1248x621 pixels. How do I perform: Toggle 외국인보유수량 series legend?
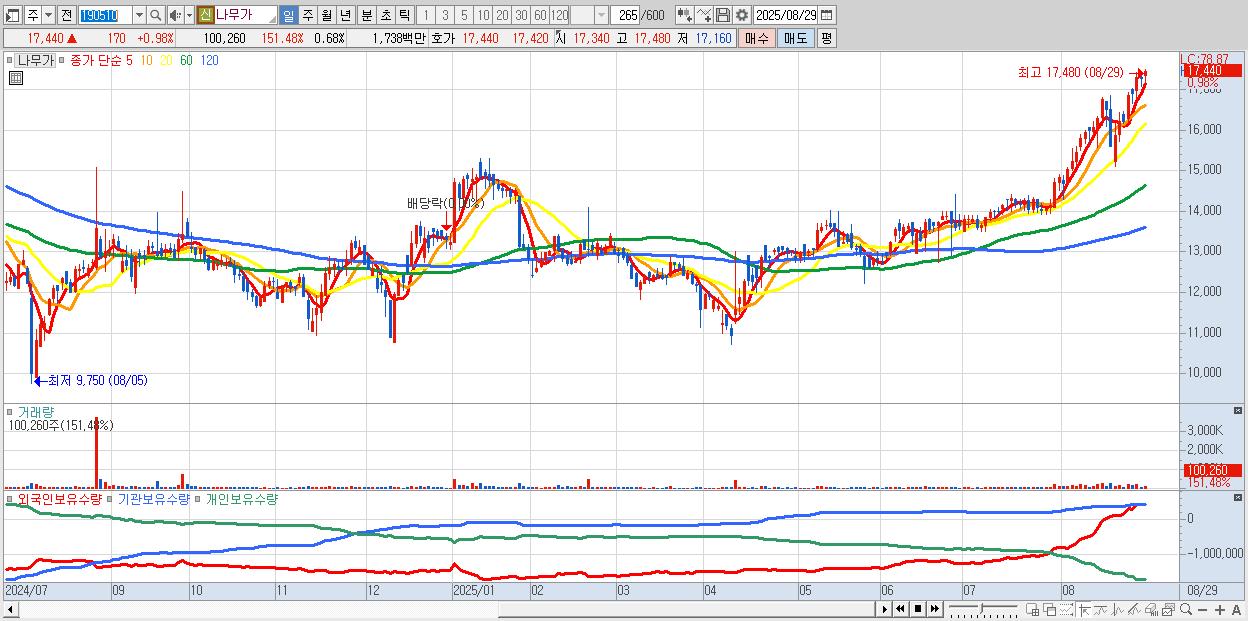[x=60, y=498]
